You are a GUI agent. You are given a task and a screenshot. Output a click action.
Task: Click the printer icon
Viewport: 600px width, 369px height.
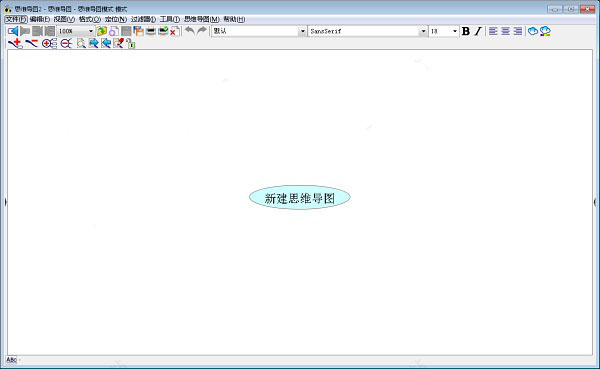[x=151, y=31]
